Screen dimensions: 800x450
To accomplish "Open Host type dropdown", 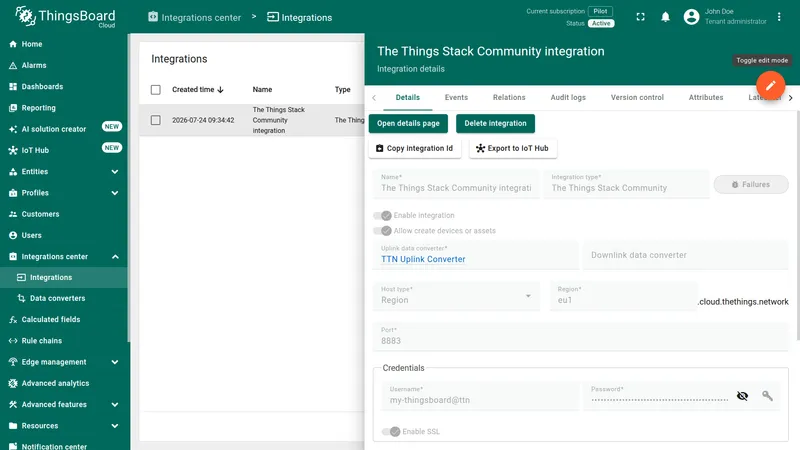I will click(456, 296).
